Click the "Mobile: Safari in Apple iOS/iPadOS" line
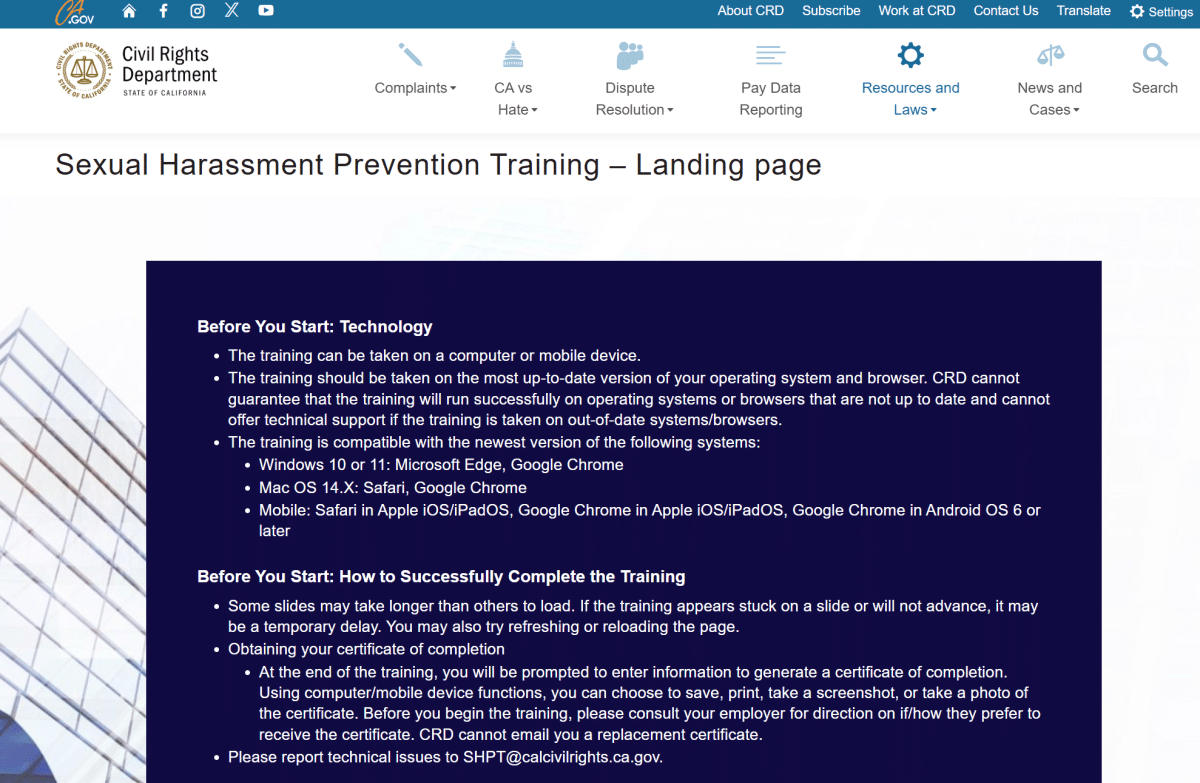1200x783 pixels. (650, 521)
